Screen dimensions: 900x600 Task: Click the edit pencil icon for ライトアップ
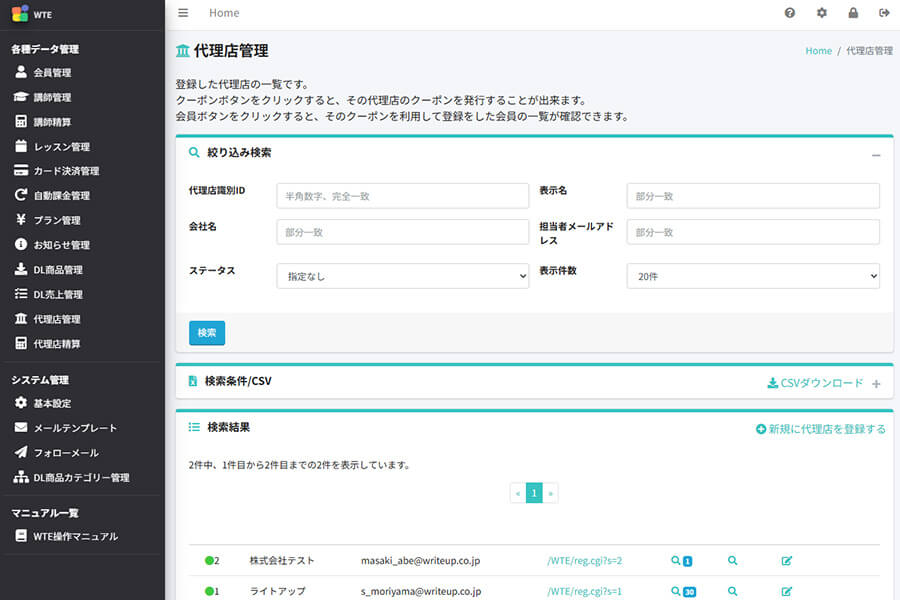[786, 592]
